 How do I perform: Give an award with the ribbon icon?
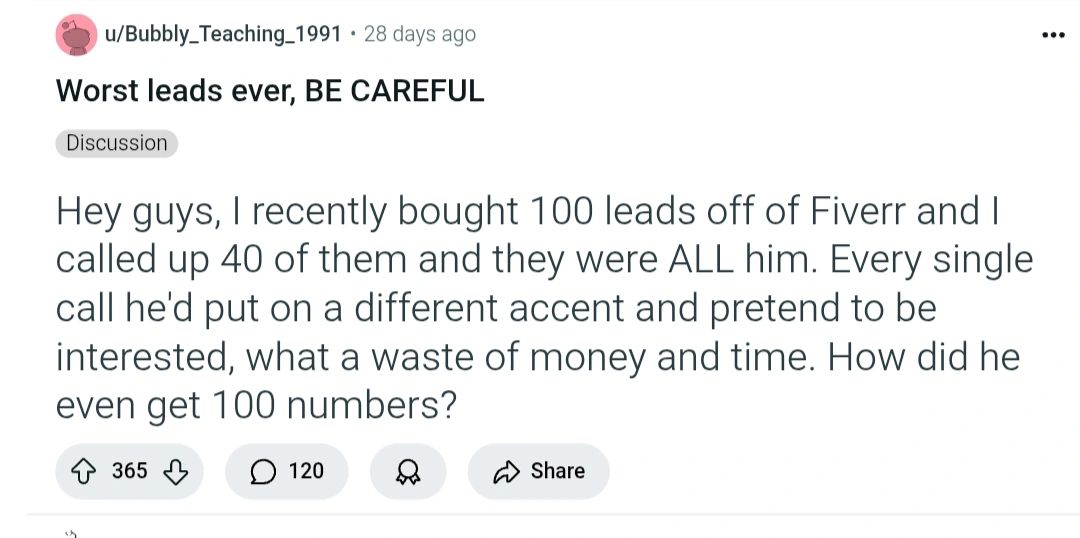point(408,472)
